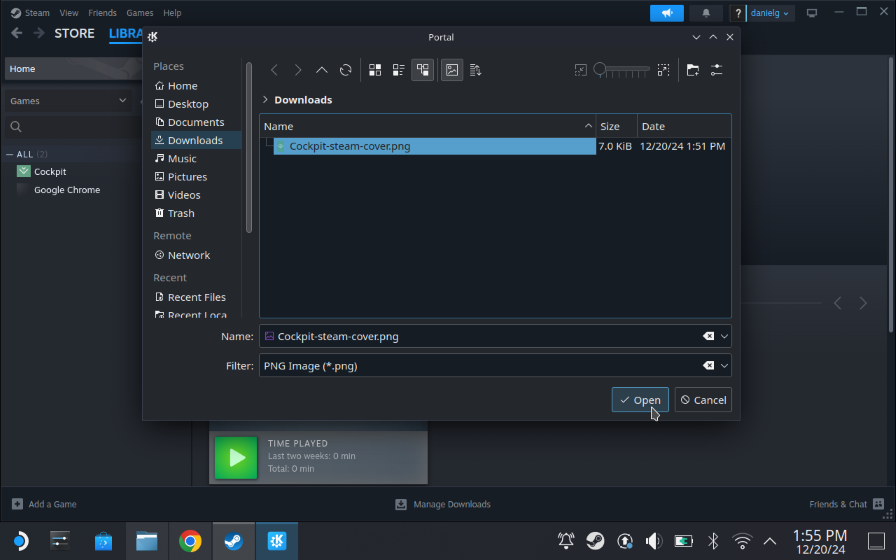Go forward in the file dialog
Image resolution: width=896 pixels, height=560 pixels.
pyautogui.click(x=298, y=70)
